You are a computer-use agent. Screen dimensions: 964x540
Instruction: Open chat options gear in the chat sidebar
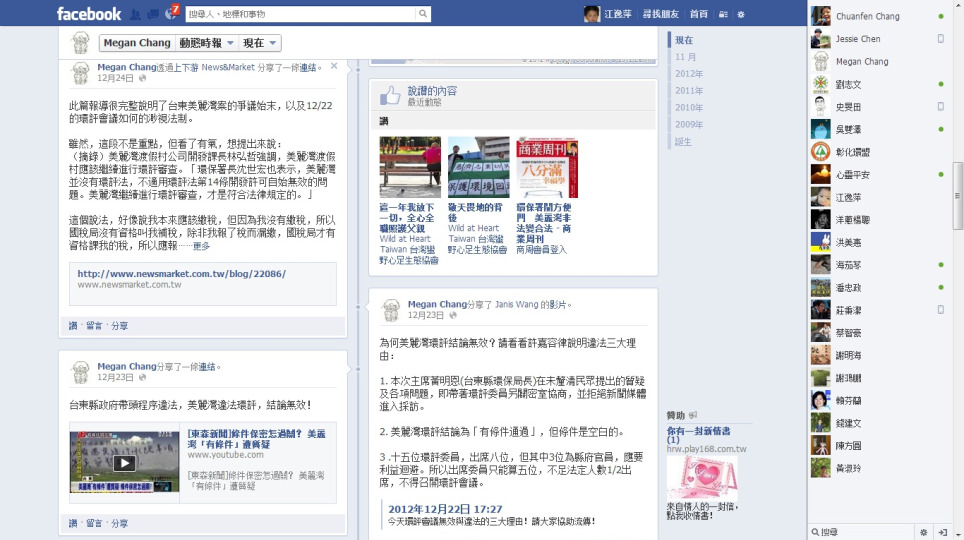click(923, 532)
